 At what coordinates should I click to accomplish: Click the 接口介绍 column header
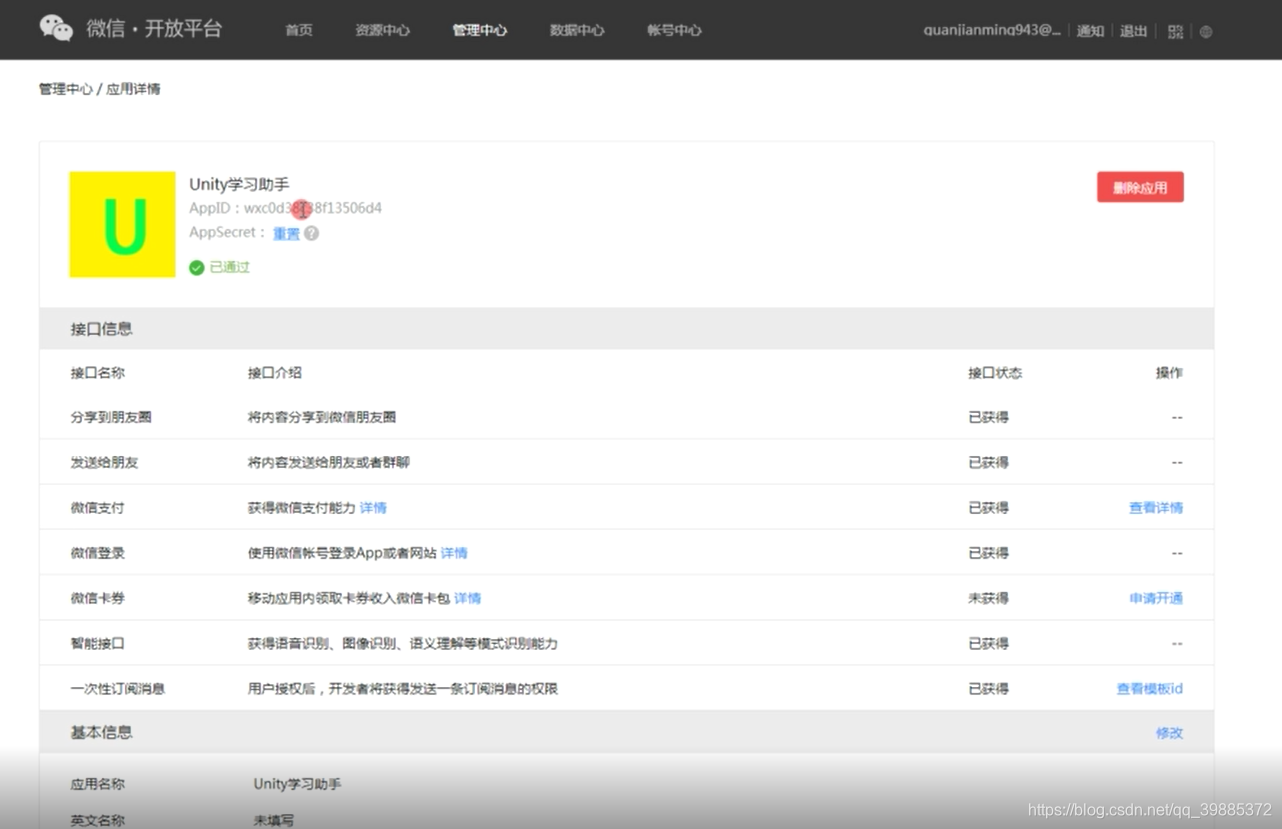click(x=274, y=373)
